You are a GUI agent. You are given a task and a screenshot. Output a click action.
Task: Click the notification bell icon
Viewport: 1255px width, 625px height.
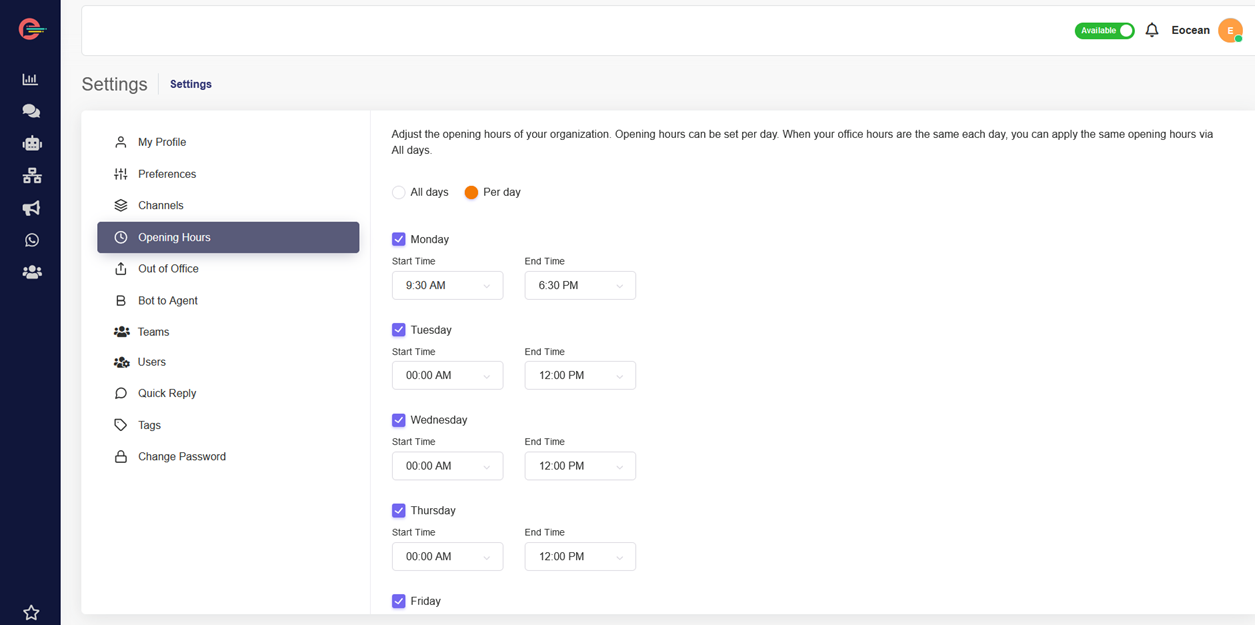1152,30
